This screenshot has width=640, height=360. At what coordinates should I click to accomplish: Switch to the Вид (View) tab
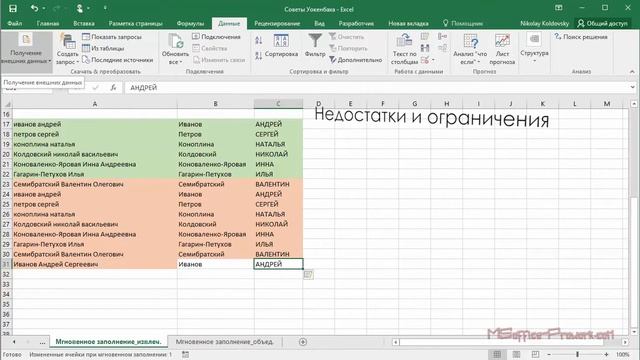[x=319, y=23]
